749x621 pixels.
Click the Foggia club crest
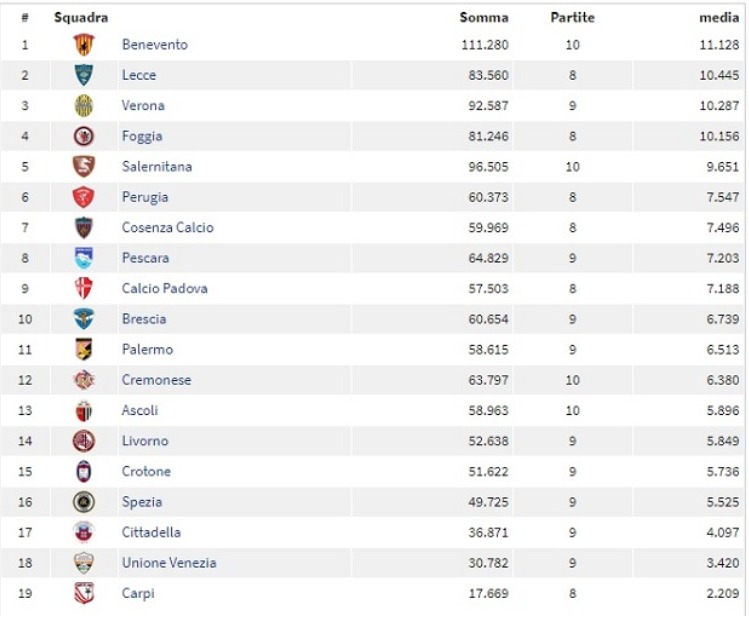(x=84, y=136)
